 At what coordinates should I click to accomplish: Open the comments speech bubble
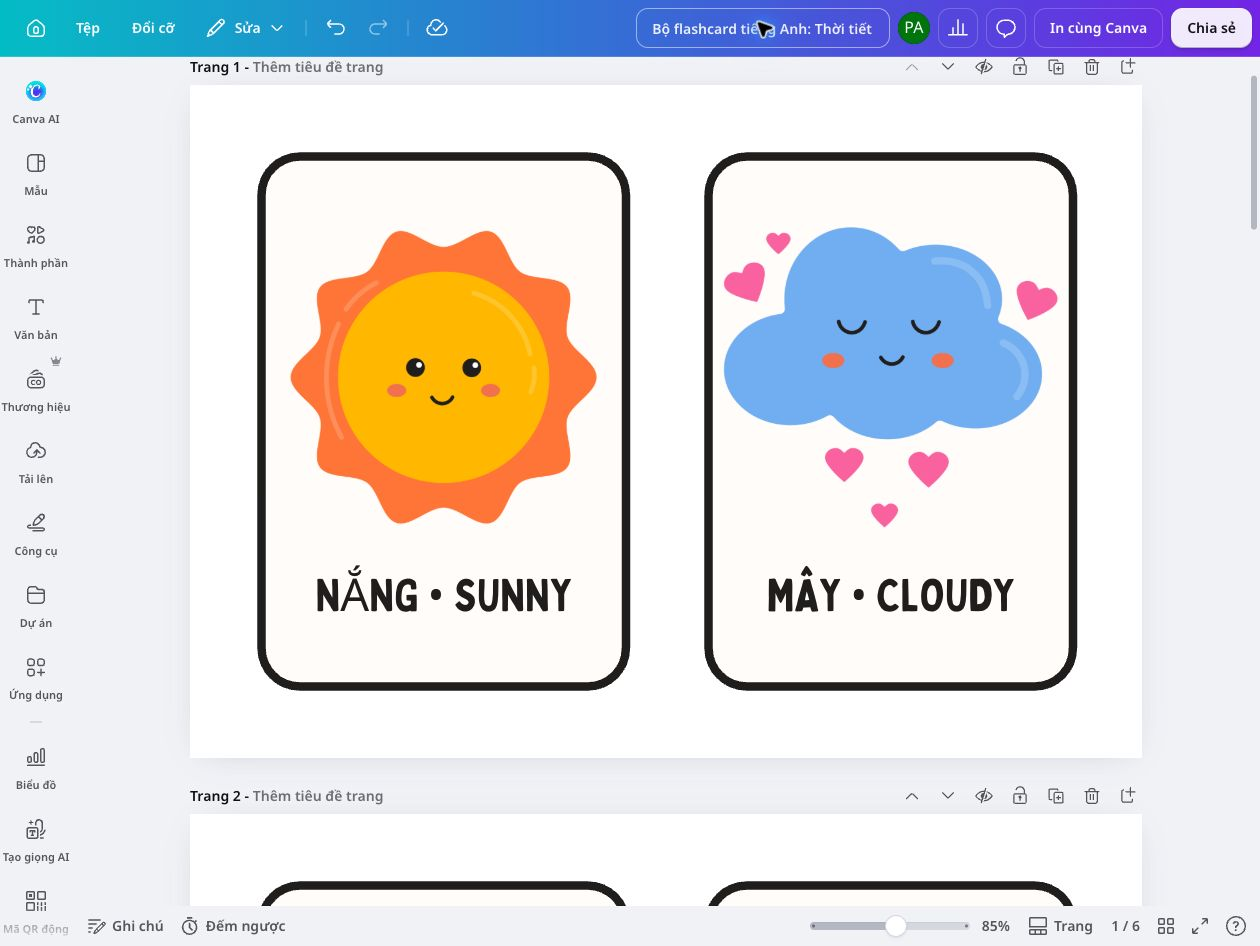pyautogui.click(x=1006, y=28)
